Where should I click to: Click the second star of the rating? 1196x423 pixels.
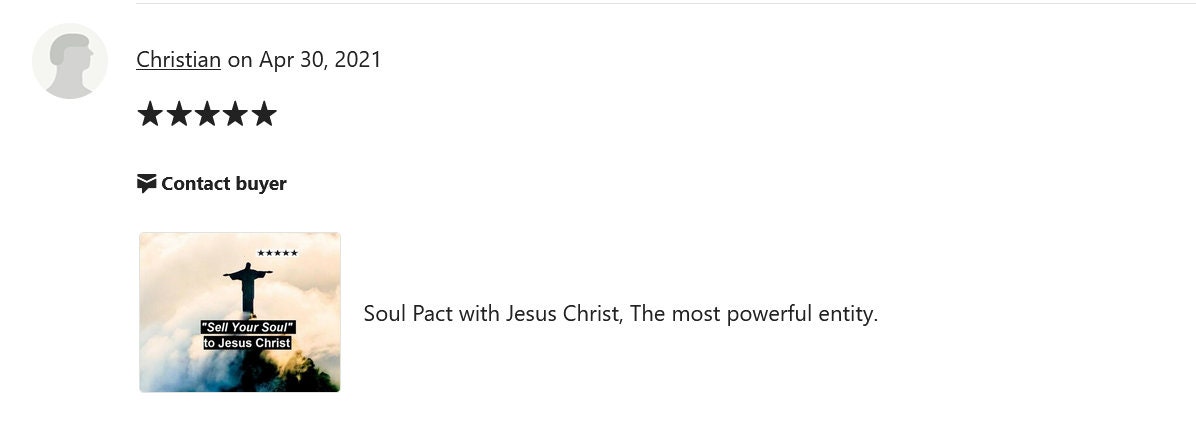pos(178,114)
